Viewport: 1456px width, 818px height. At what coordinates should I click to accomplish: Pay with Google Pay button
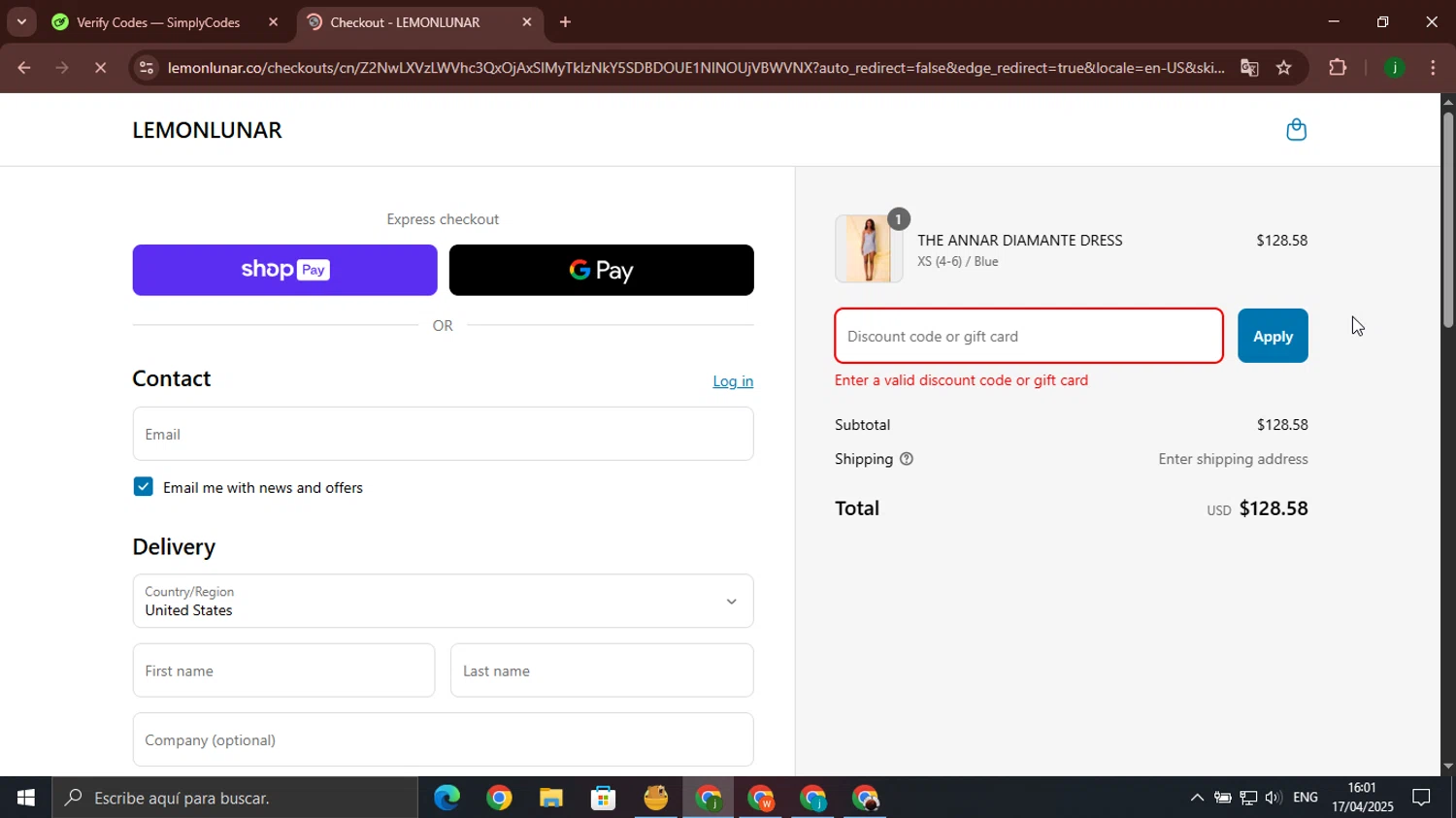[602, 270]
